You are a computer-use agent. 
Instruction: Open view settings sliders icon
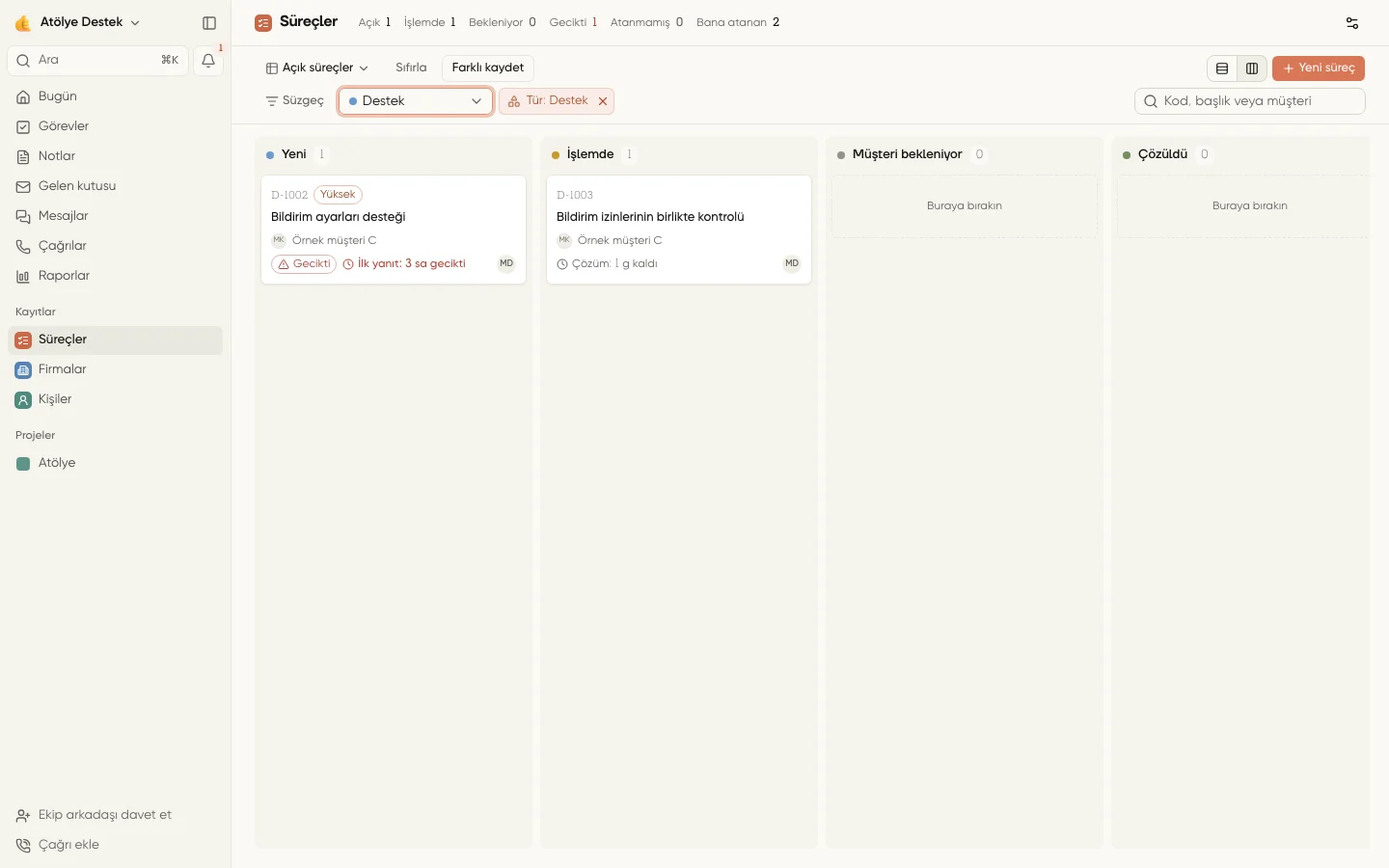pyautogui.click(x=1352, y=23)
